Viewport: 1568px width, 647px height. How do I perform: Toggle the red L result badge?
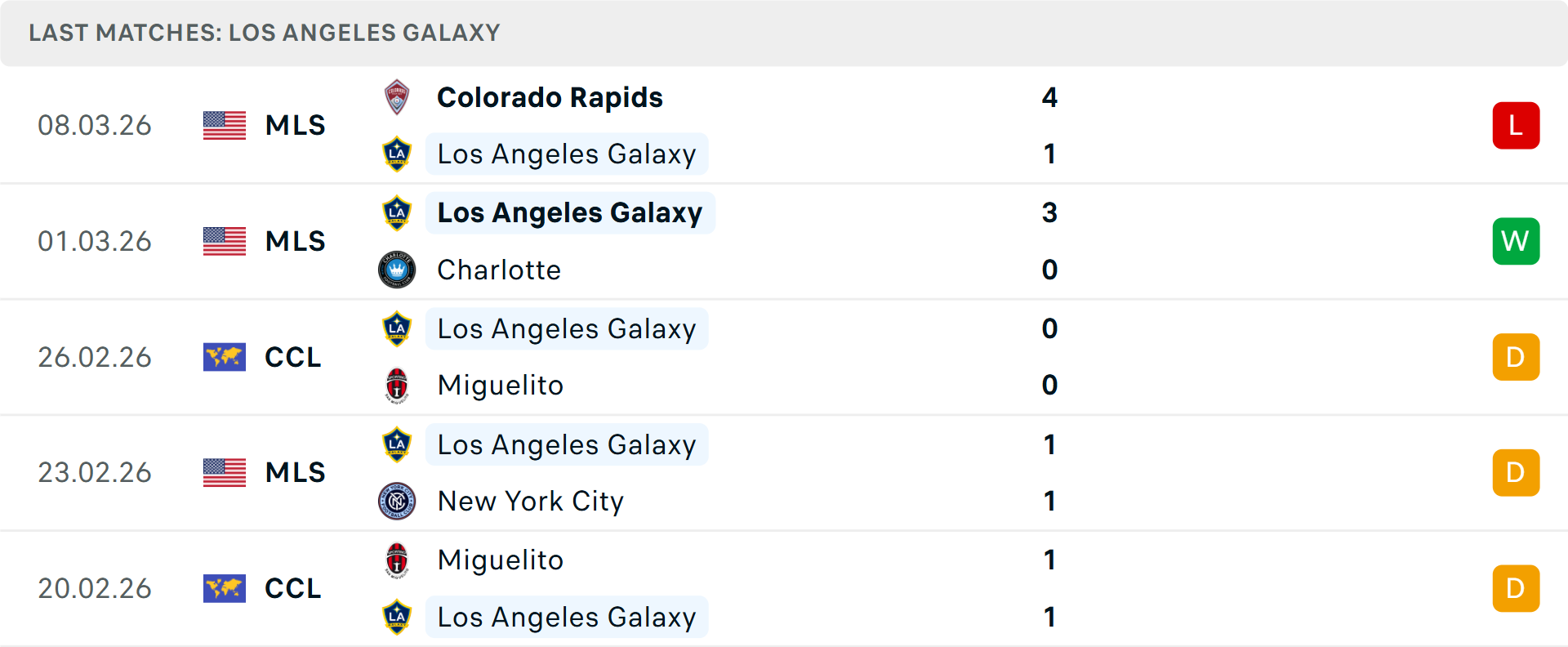1516,125
